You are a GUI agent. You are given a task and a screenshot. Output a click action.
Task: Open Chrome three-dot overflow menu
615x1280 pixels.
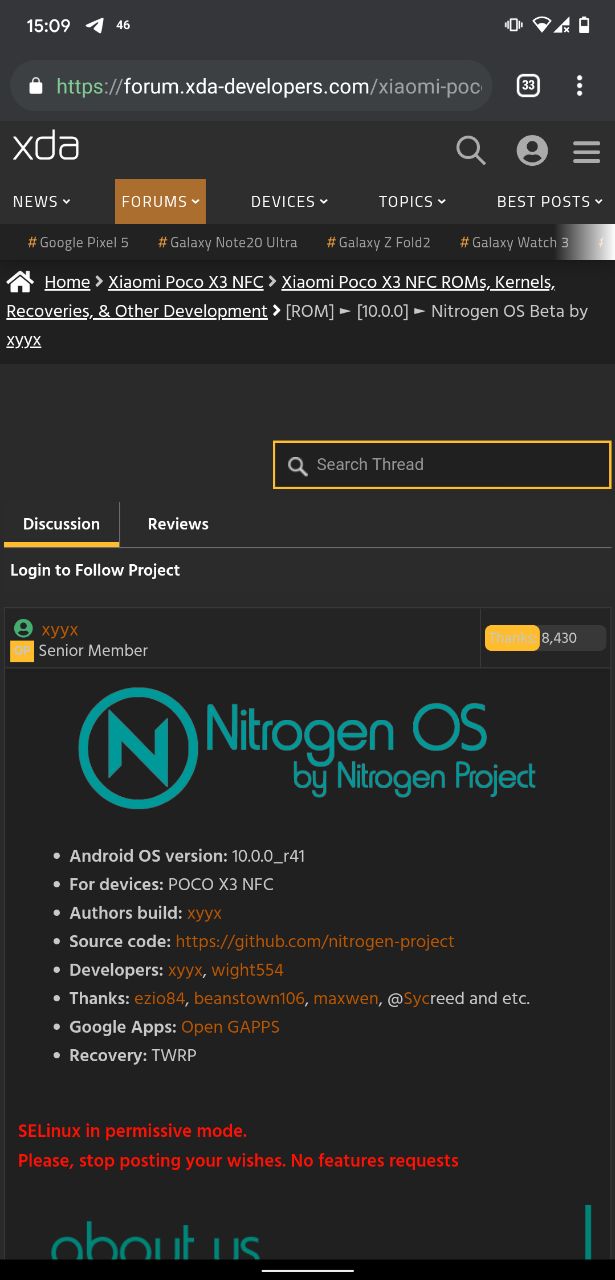(x=579, y=86)
